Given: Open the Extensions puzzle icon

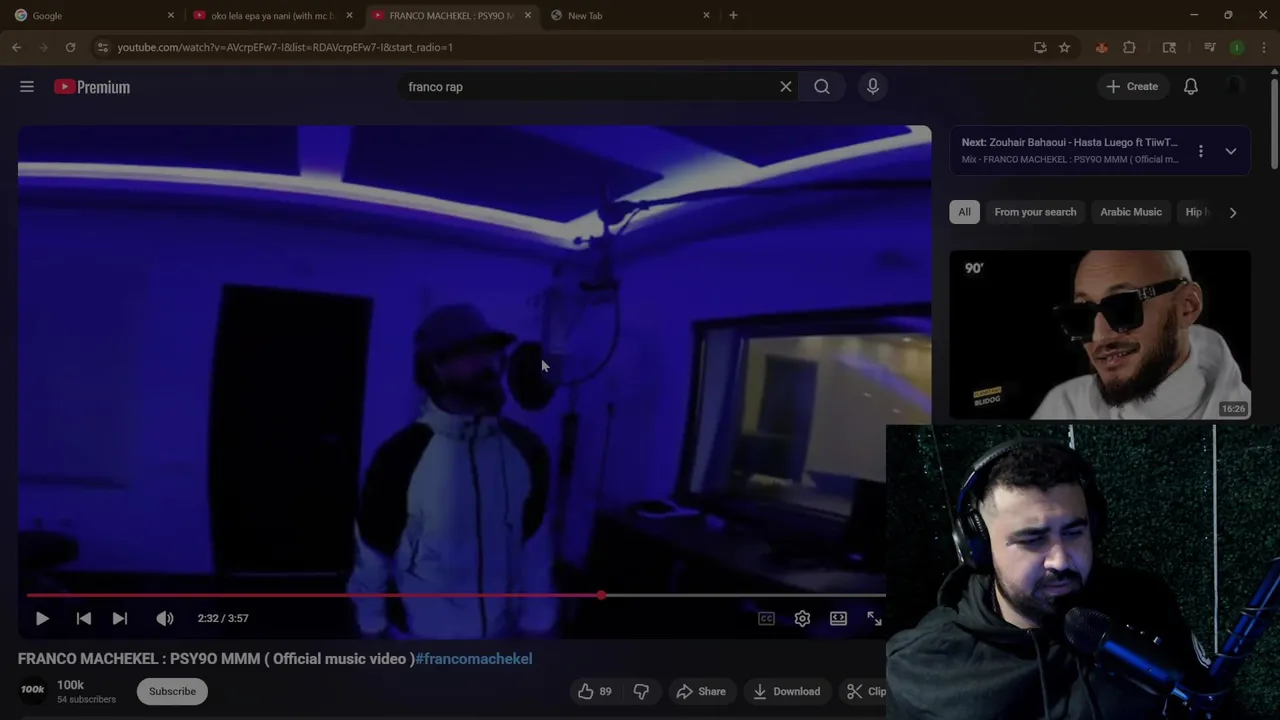Looking at the screenshot, I should click(1129, 47).
